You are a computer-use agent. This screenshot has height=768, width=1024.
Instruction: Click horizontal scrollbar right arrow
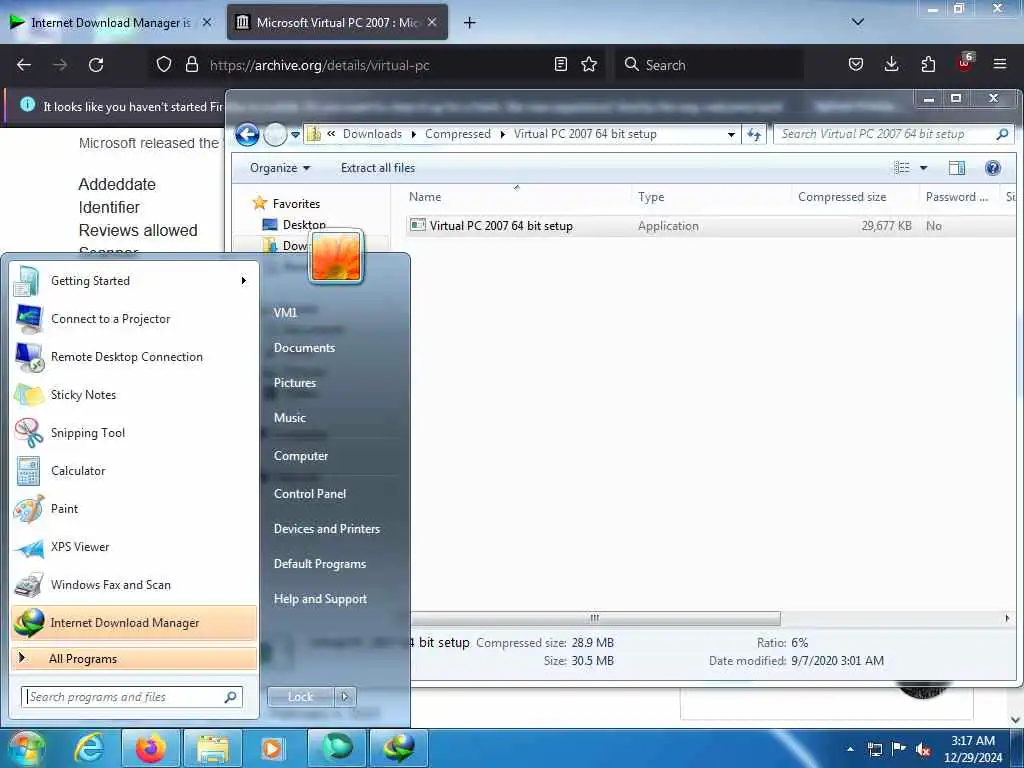coord(1006,618)
